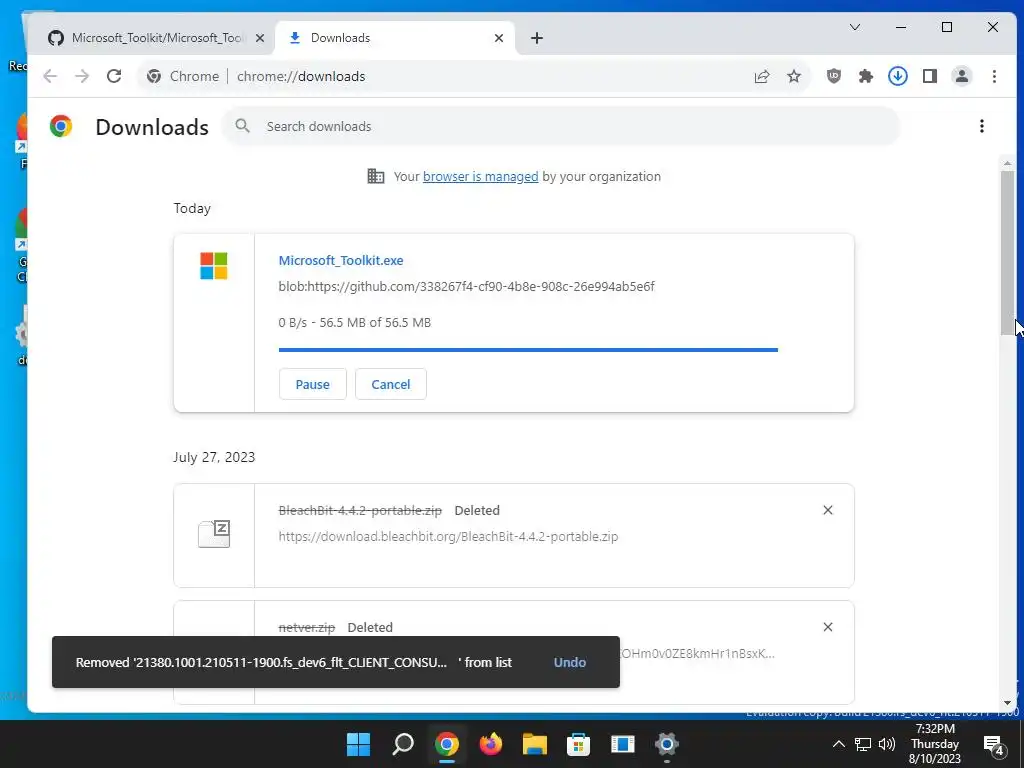1024x768 pixels.
Task: Click the Chrome logo beside Downloads heading
Action: point(61,126)
